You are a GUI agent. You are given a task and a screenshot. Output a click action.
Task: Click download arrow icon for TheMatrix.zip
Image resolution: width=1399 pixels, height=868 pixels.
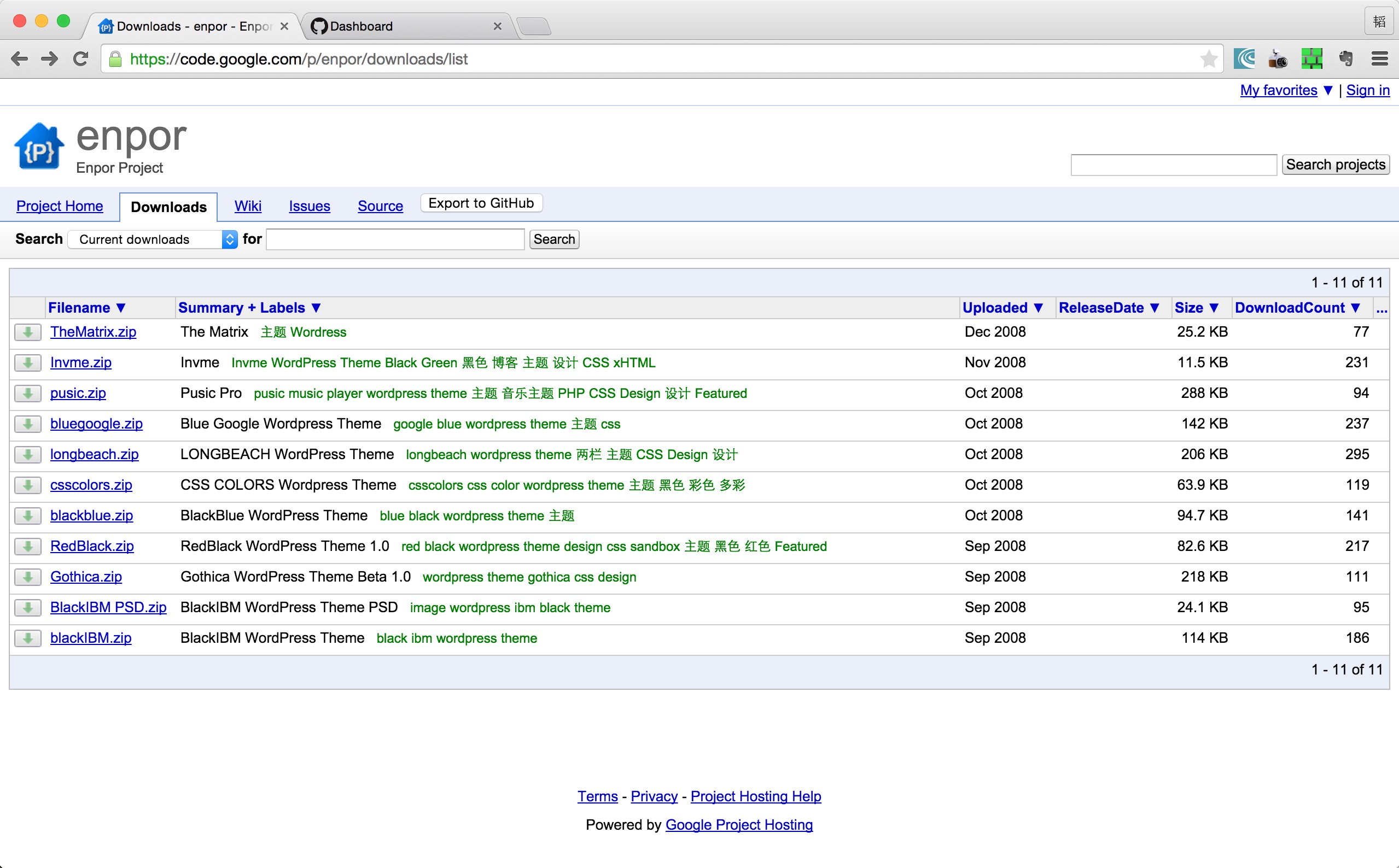(x=27, y=332)
